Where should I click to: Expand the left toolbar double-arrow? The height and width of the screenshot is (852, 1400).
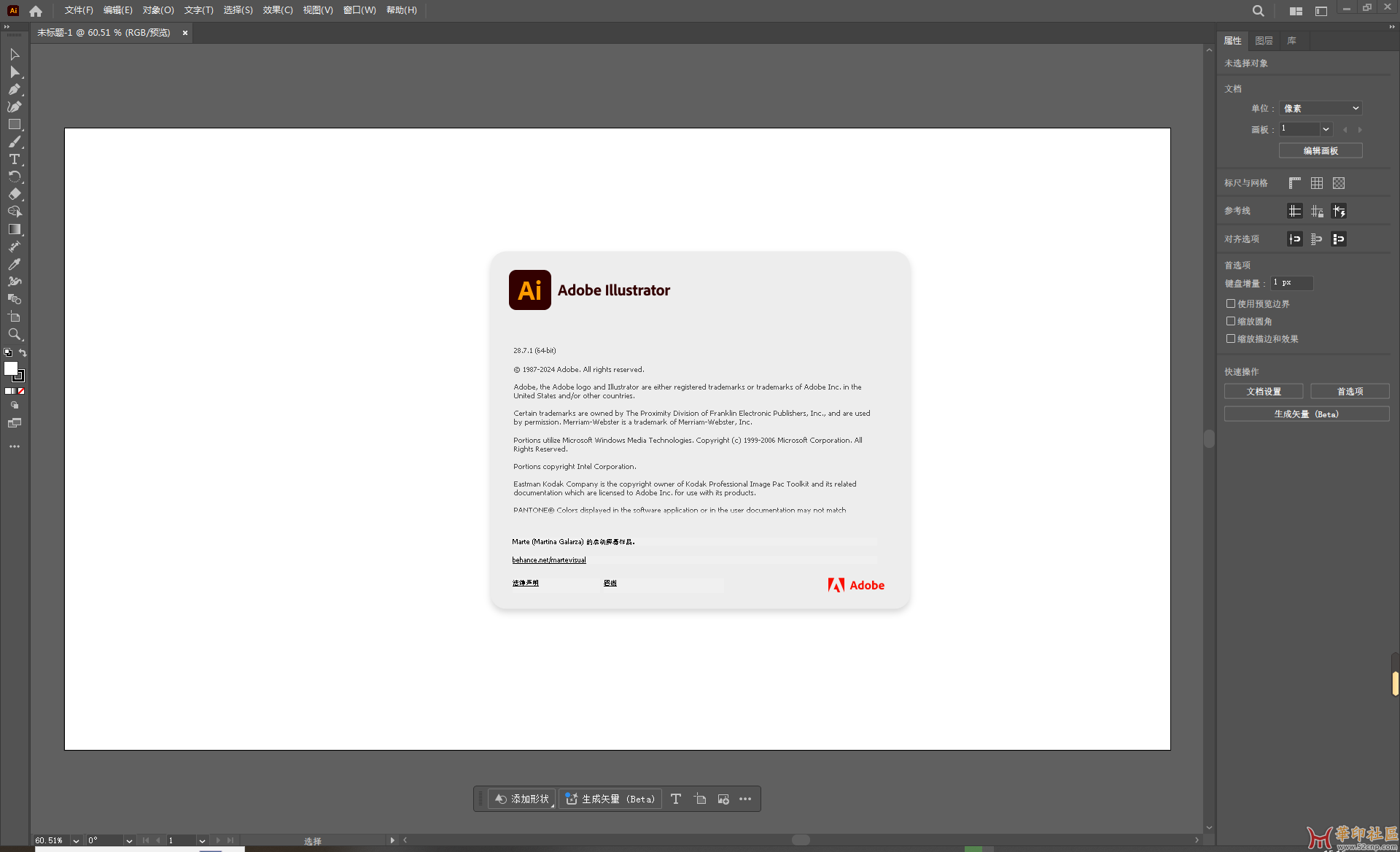[x=7, y=26]
